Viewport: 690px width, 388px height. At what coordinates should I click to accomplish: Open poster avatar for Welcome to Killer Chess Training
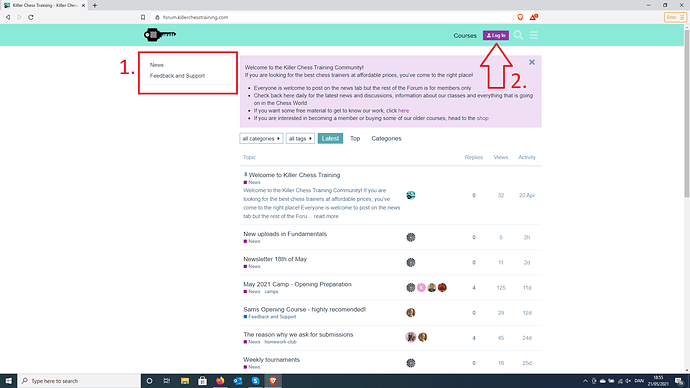[411, 195]
